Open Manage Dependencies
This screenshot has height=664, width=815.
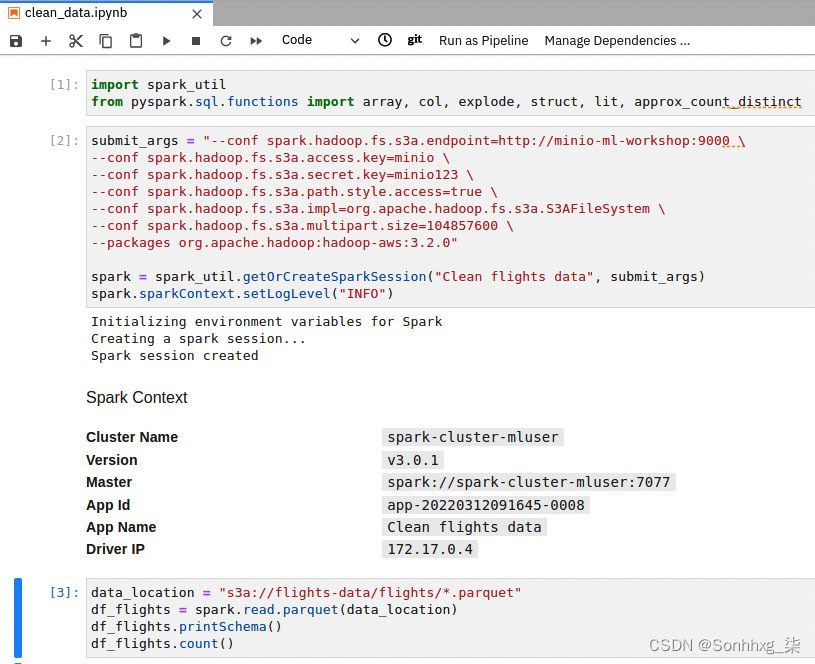pos(617,41)
